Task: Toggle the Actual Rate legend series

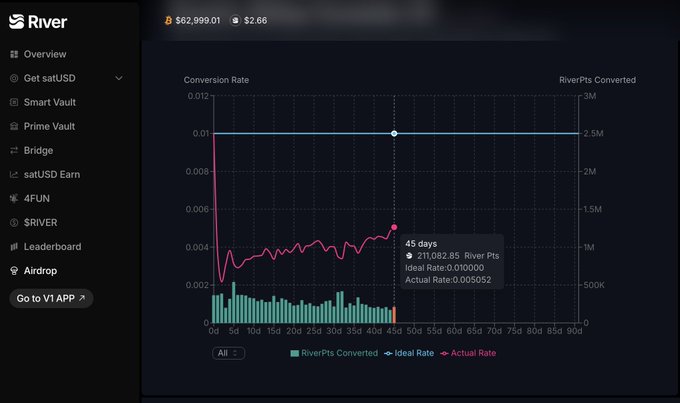Action: tap(468, 353)
